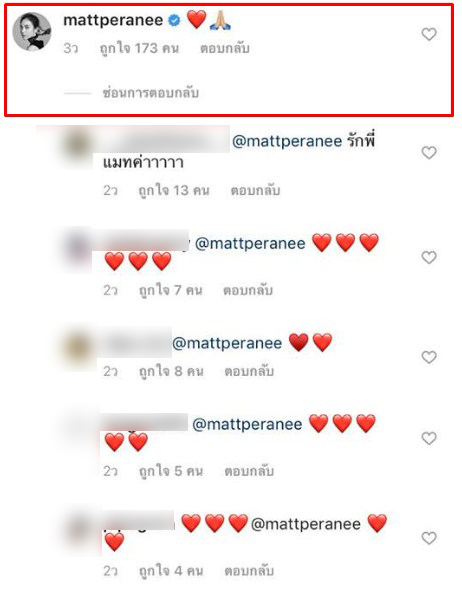View the 13 likes list on first reply
The height and width of the screenshot is (600, 462).
click(174, 191)
